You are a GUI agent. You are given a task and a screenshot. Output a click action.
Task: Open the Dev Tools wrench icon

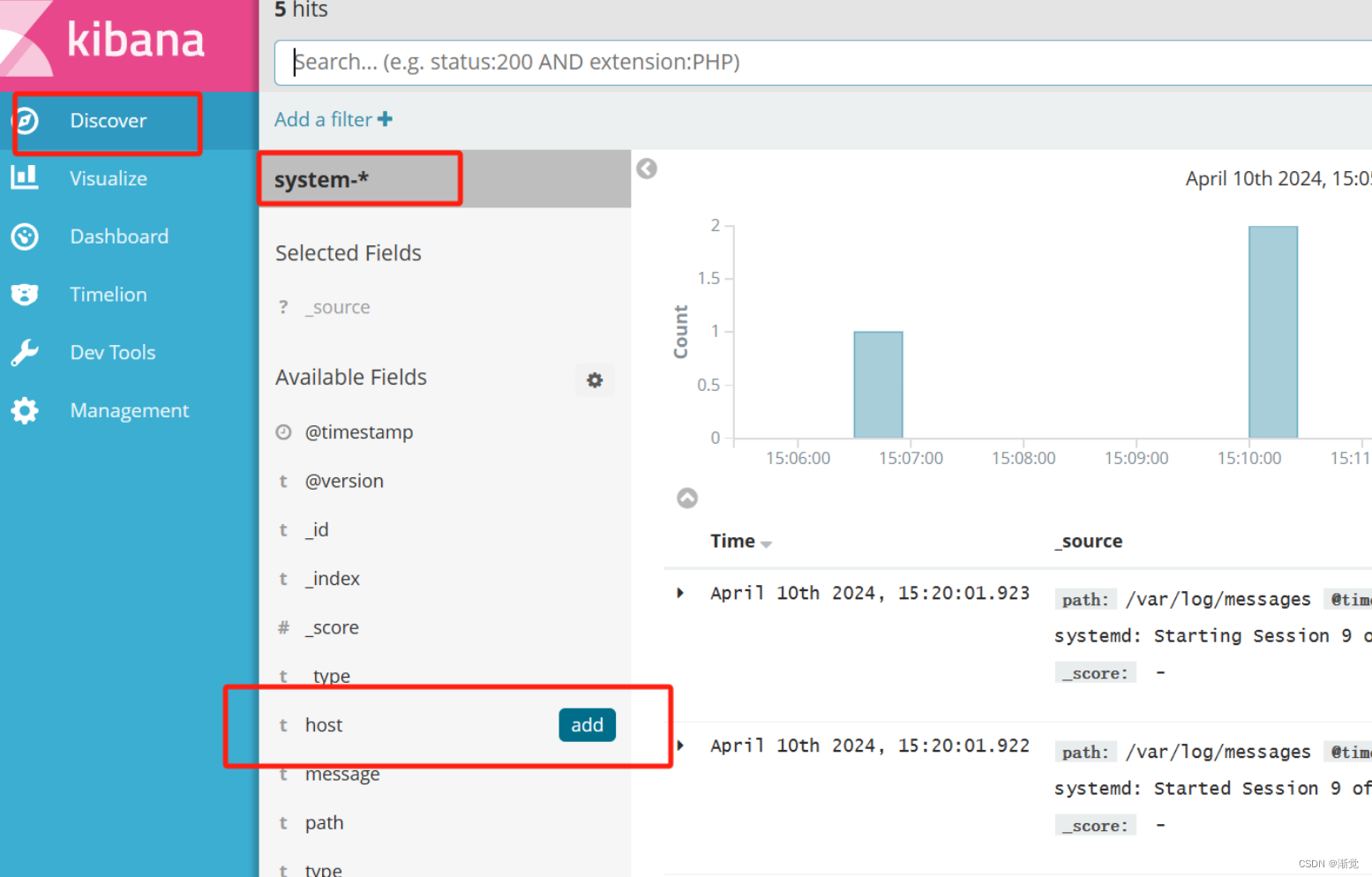[25, 352]
